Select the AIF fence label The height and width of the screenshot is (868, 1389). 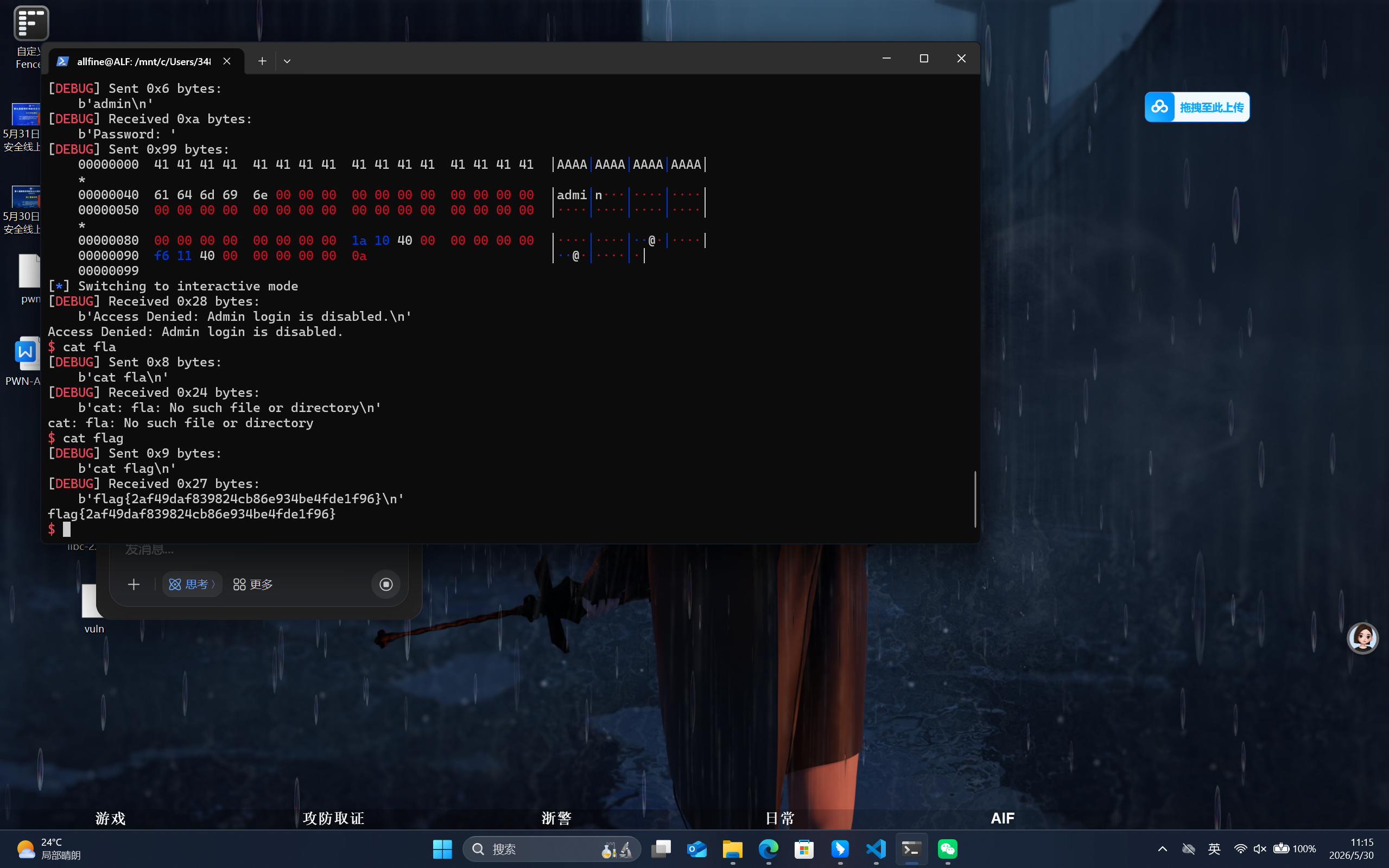pos(1003,818)
